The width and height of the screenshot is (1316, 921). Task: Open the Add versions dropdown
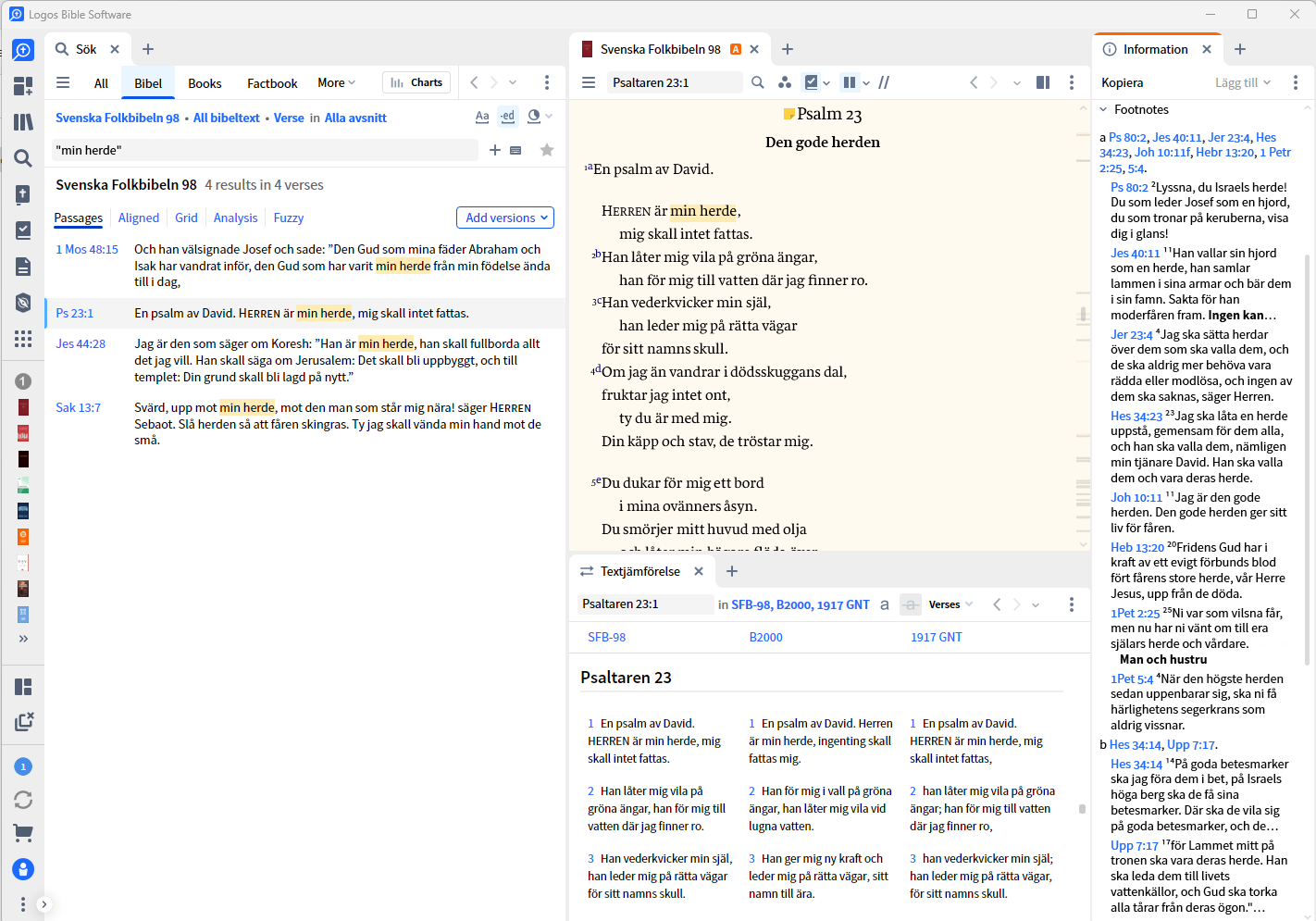(x=505, y=218)
